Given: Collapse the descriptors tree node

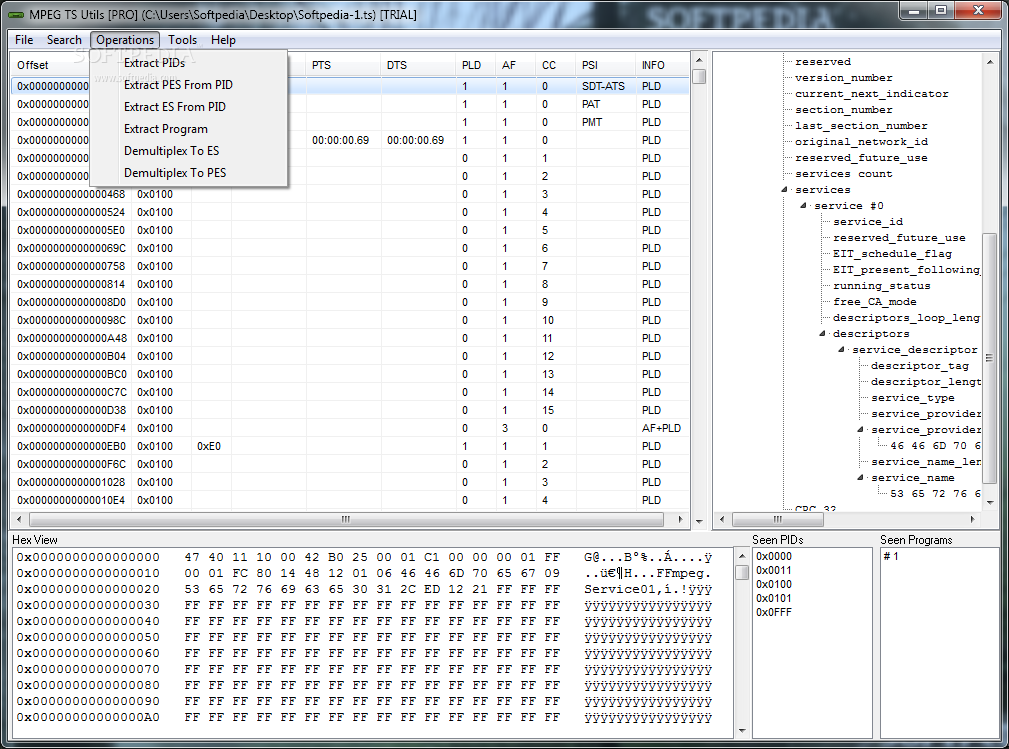Looking at the screenshot, I should tap(822, 334).
